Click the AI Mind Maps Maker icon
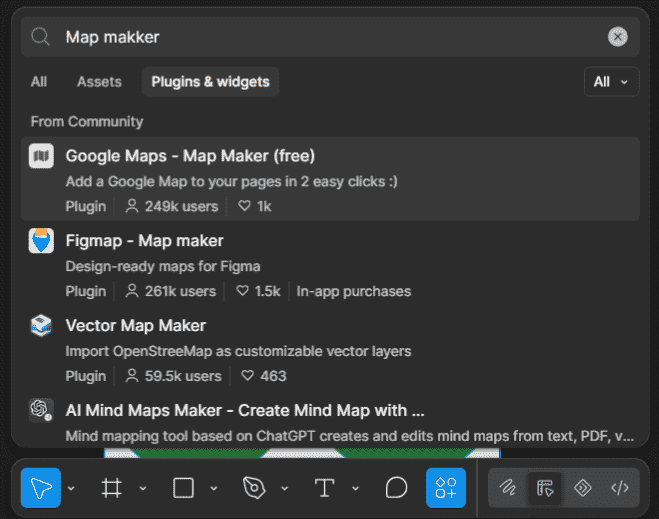This screenshot has width=659, height=519. [41, 410]
